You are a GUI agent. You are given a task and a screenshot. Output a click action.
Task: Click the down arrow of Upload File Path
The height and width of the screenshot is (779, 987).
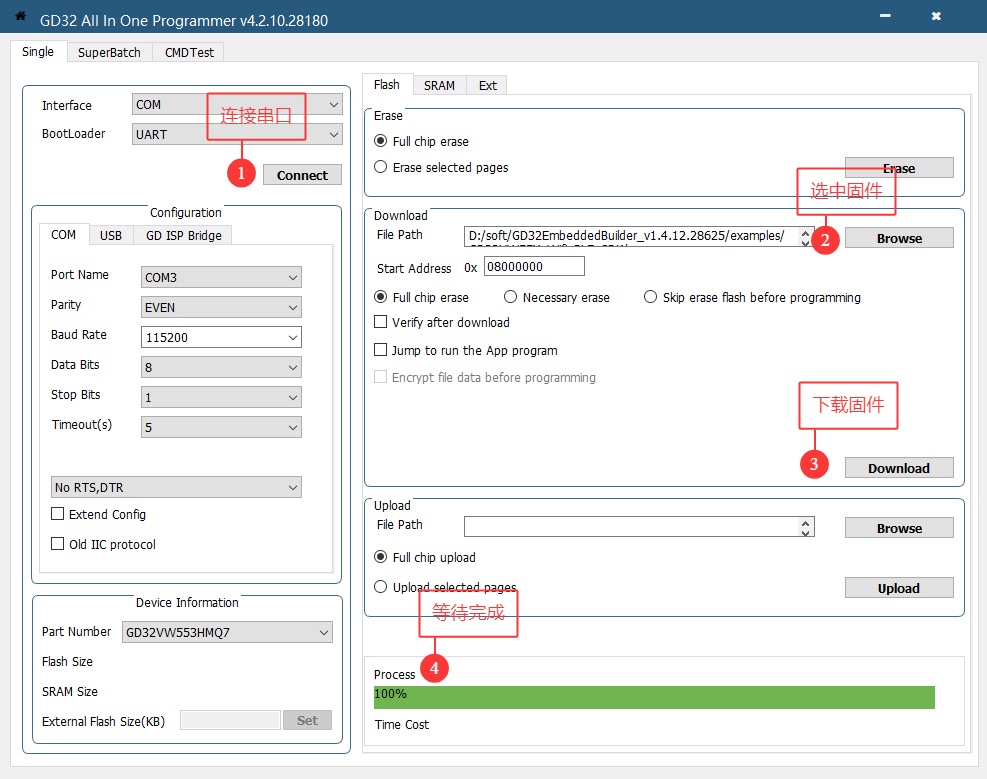pyautogui.click(x=806, y=532)
